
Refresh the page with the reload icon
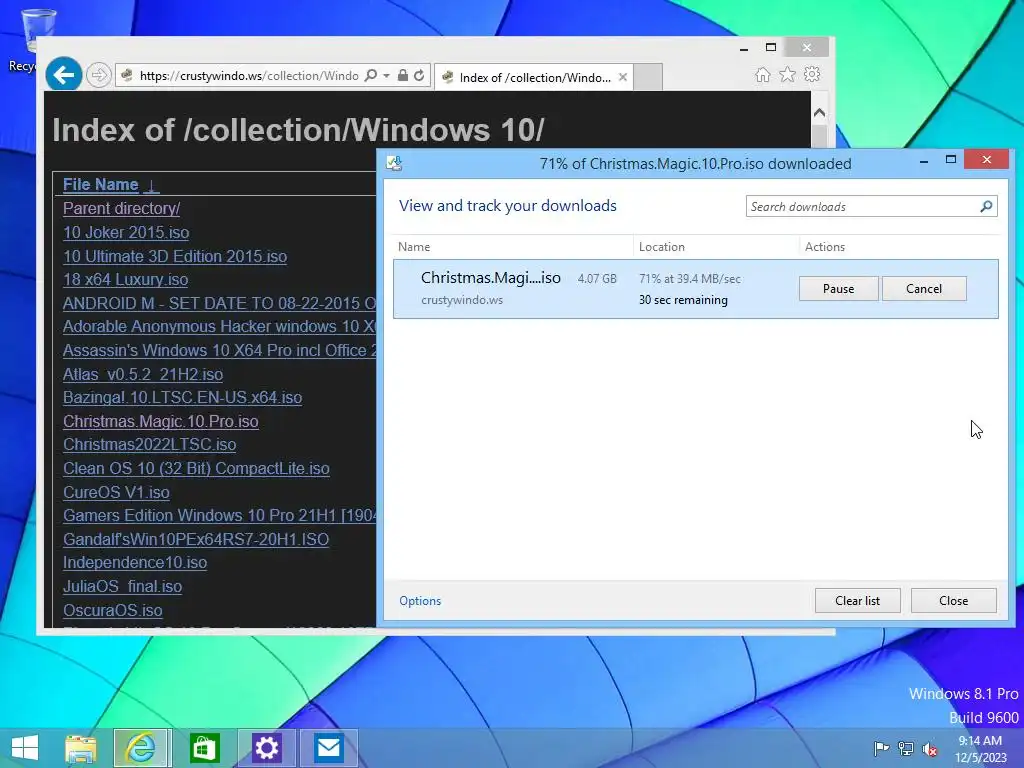tap(419, 75)
